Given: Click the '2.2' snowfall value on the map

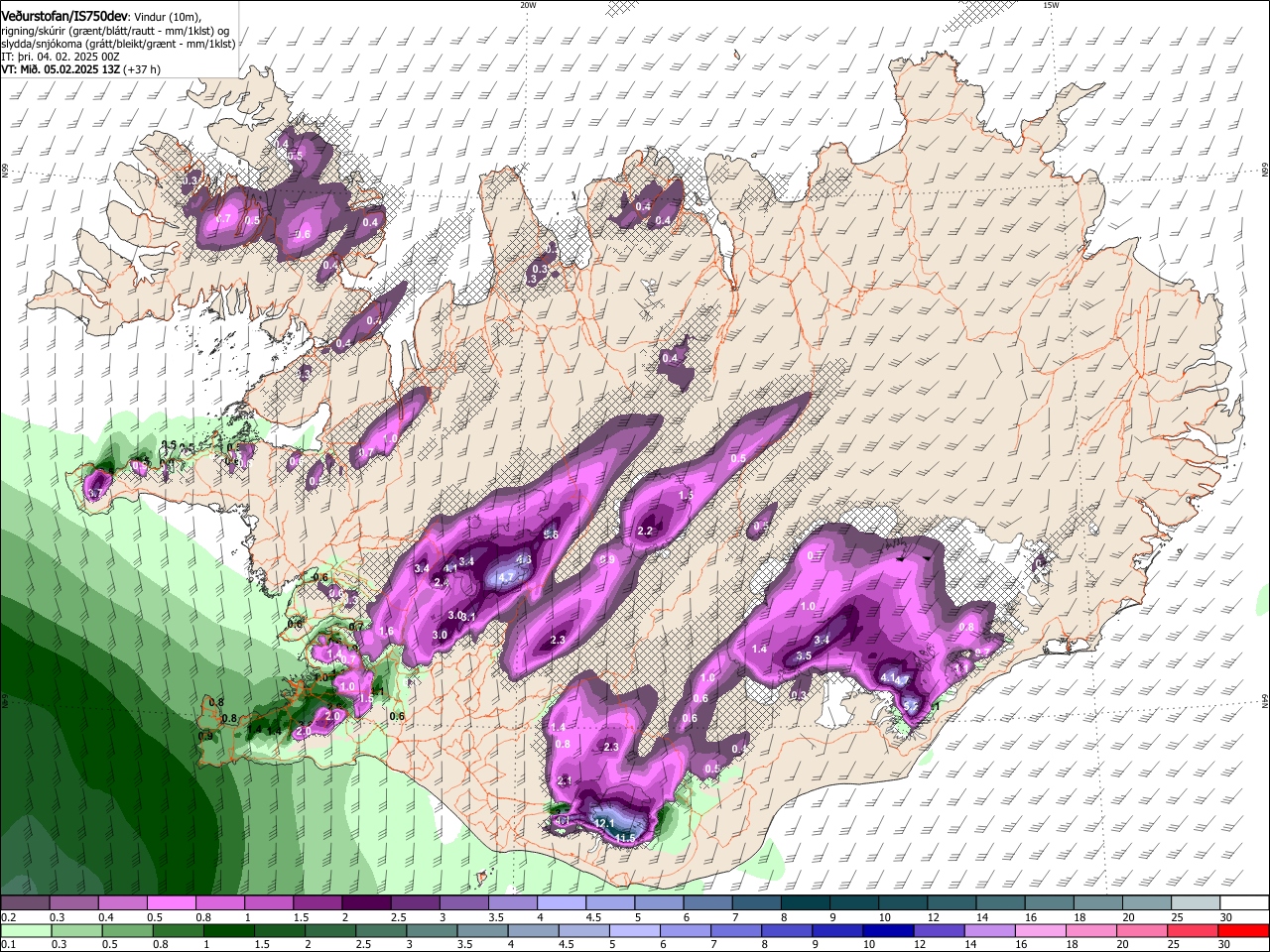Looking at the screenshot, I should click(x=645, y=532).
